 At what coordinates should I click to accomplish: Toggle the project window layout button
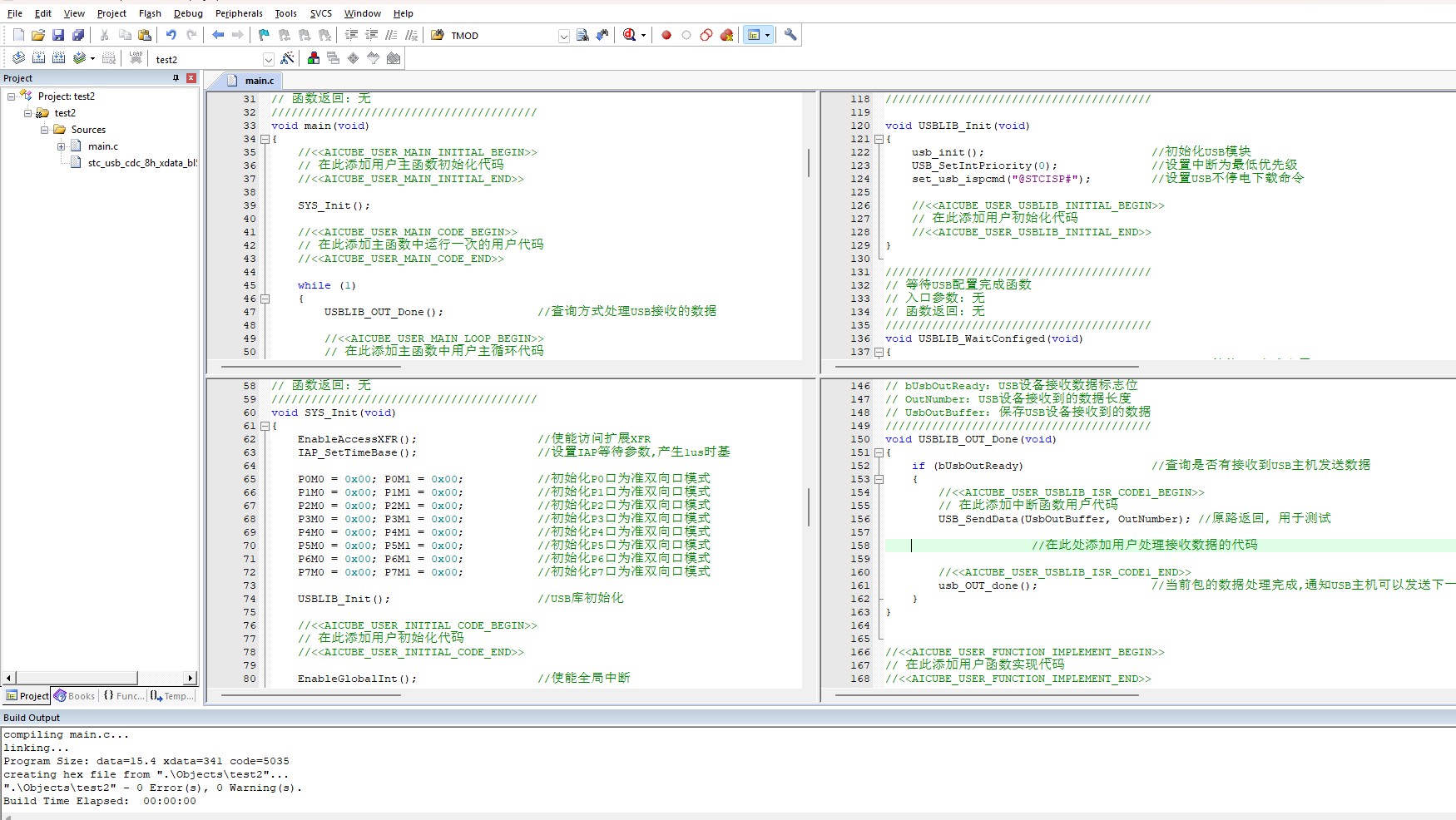(754, 35)
